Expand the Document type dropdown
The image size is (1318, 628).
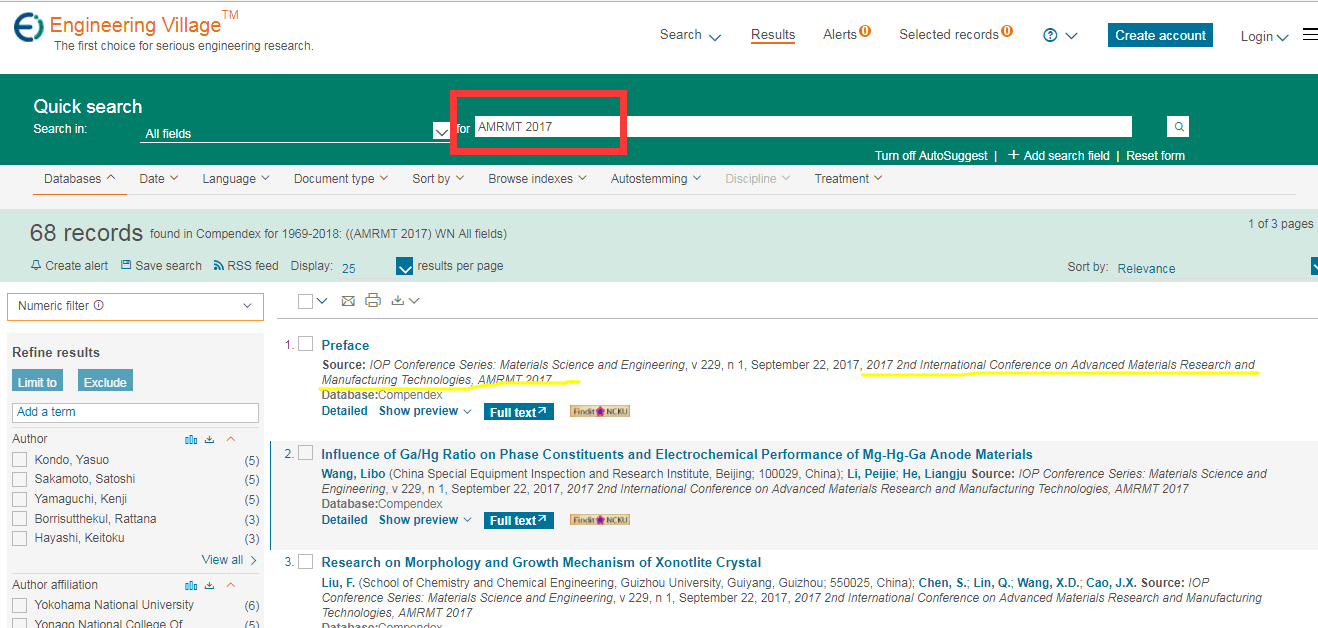(341, 179)
